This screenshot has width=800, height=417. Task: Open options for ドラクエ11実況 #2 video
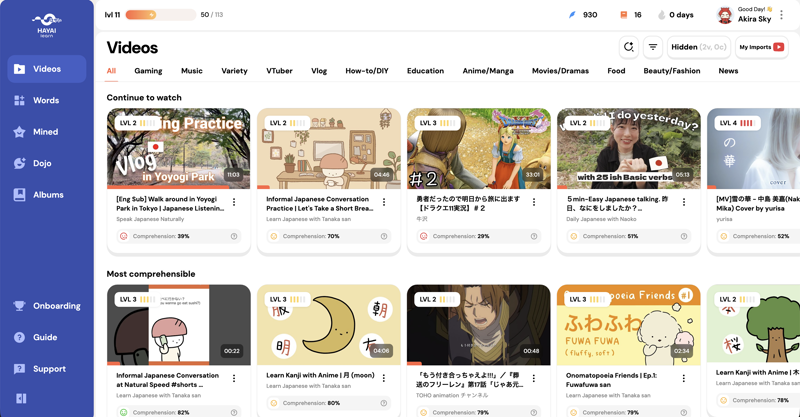click(x=534, y=203)
